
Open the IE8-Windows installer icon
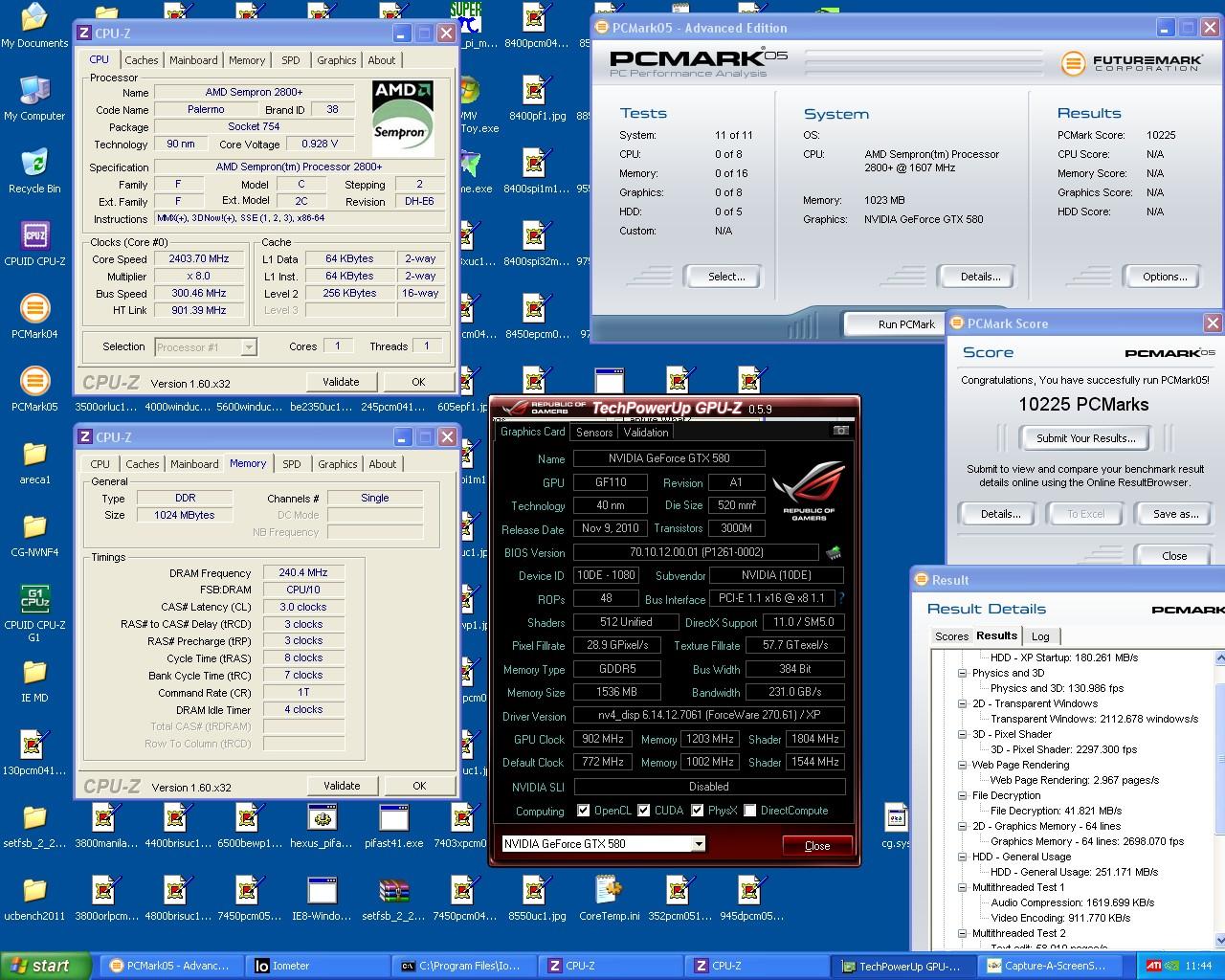tap(322, 897)
